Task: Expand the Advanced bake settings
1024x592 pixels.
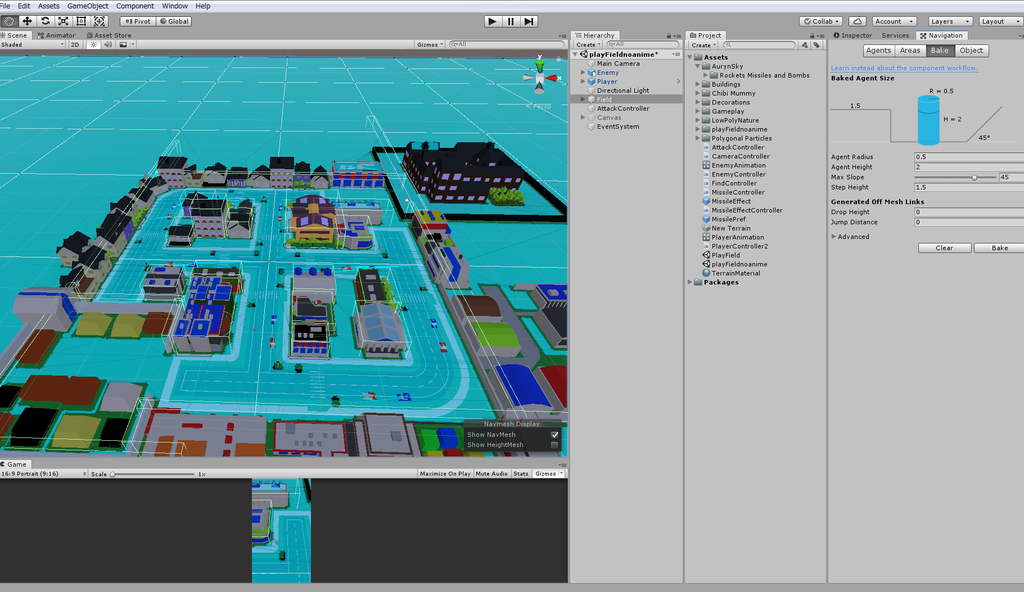Action: 834,237
